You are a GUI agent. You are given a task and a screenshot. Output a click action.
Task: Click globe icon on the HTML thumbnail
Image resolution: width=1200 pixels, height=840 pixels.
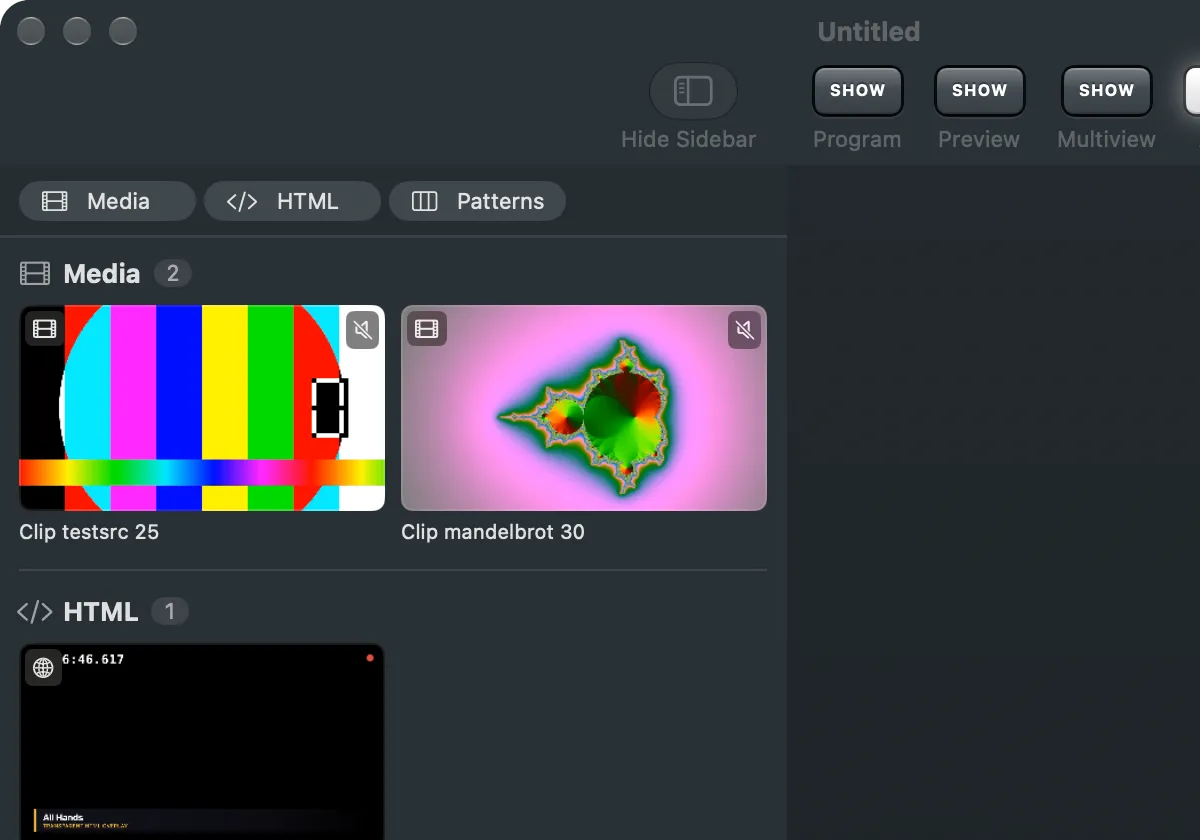(43, 668)
